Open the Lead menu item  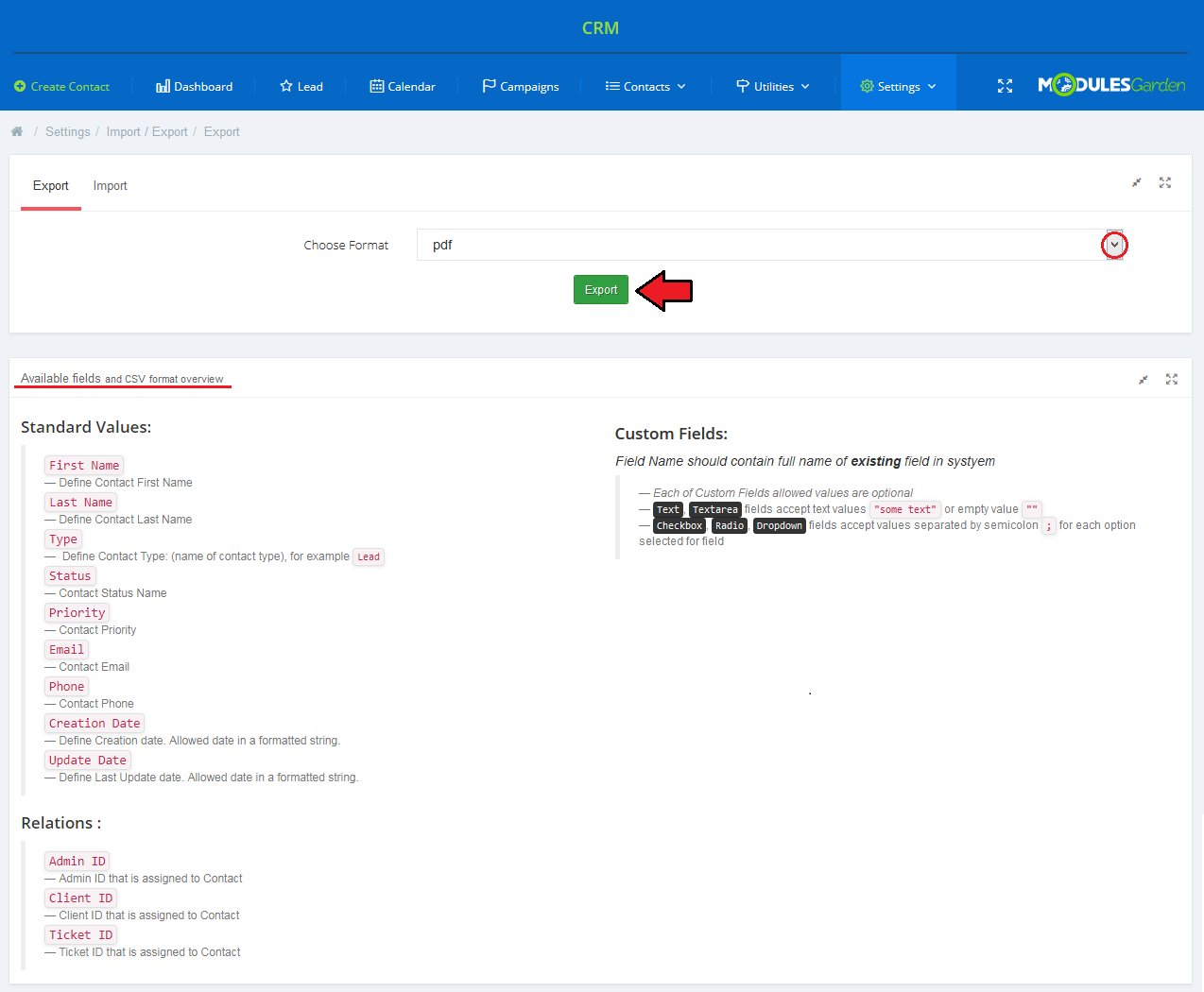301,86
